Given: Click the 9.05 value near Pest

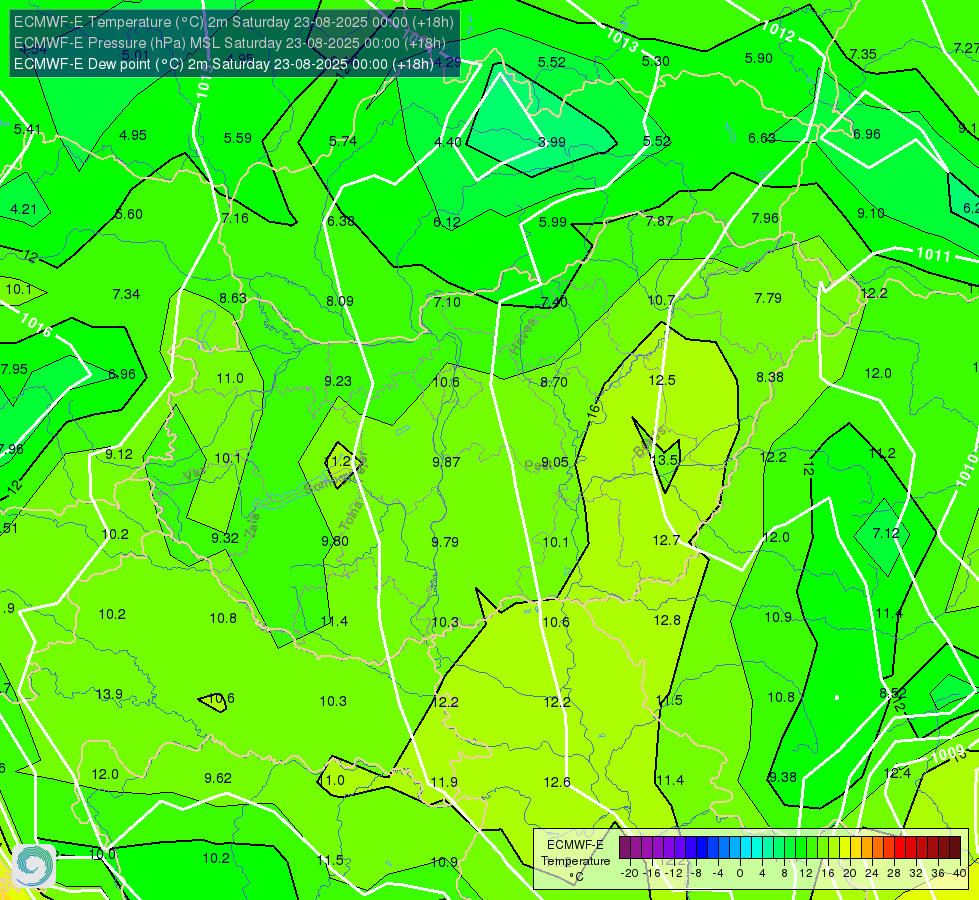Looking at the screenshot, I should tap(554, 462).
